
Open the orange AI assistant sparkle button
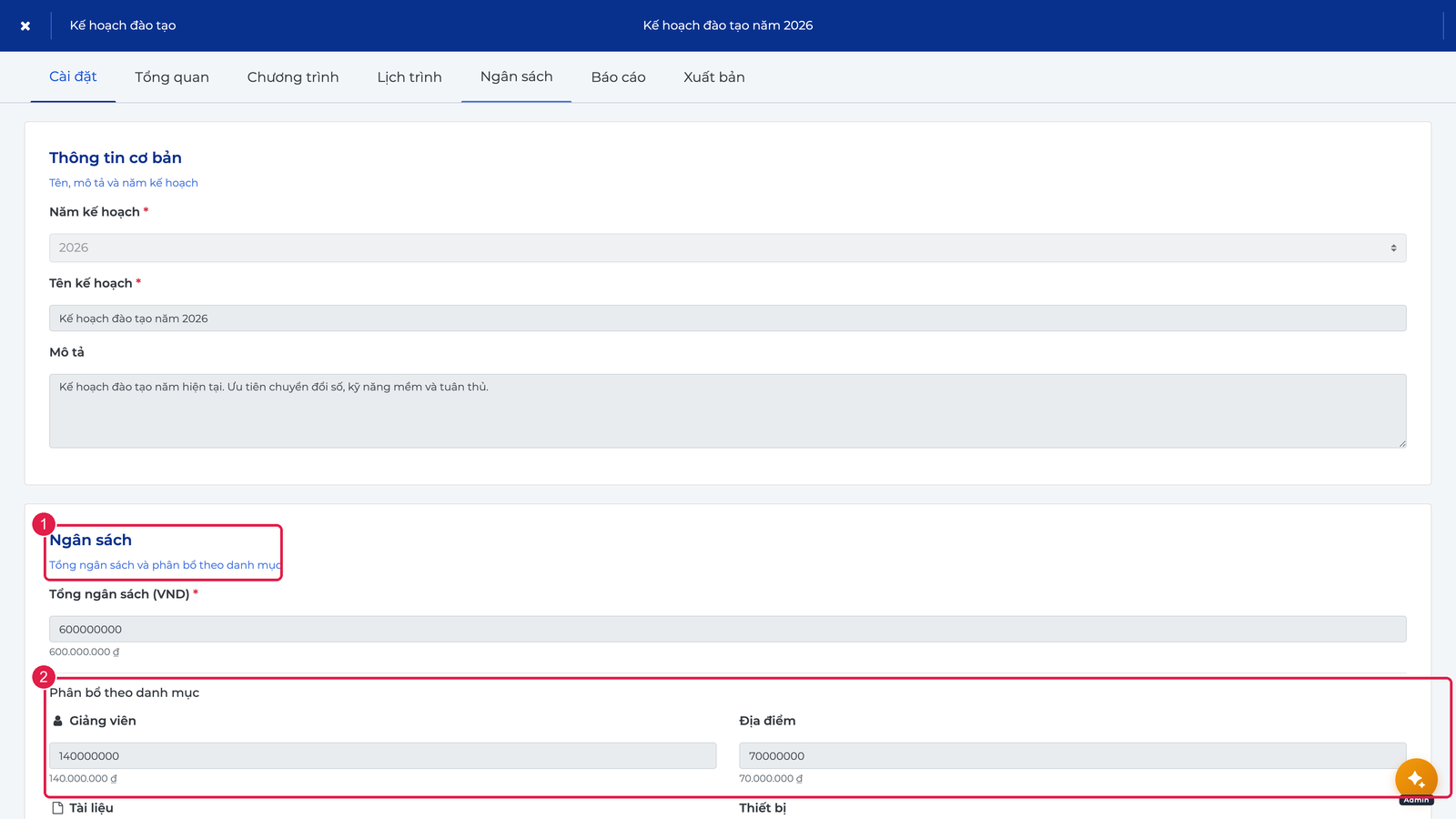(x=1416, y=779)
